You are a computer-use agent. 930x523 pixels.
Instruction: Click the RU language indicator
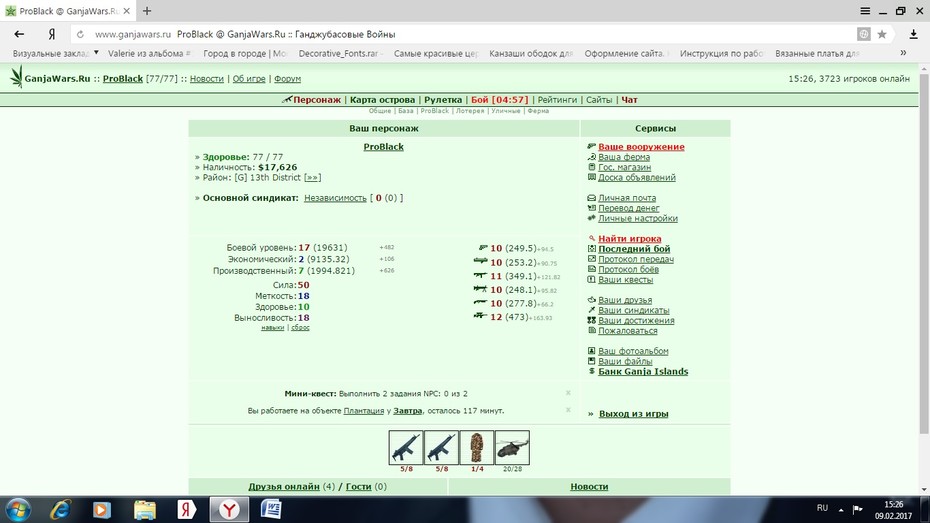(822, 508)
